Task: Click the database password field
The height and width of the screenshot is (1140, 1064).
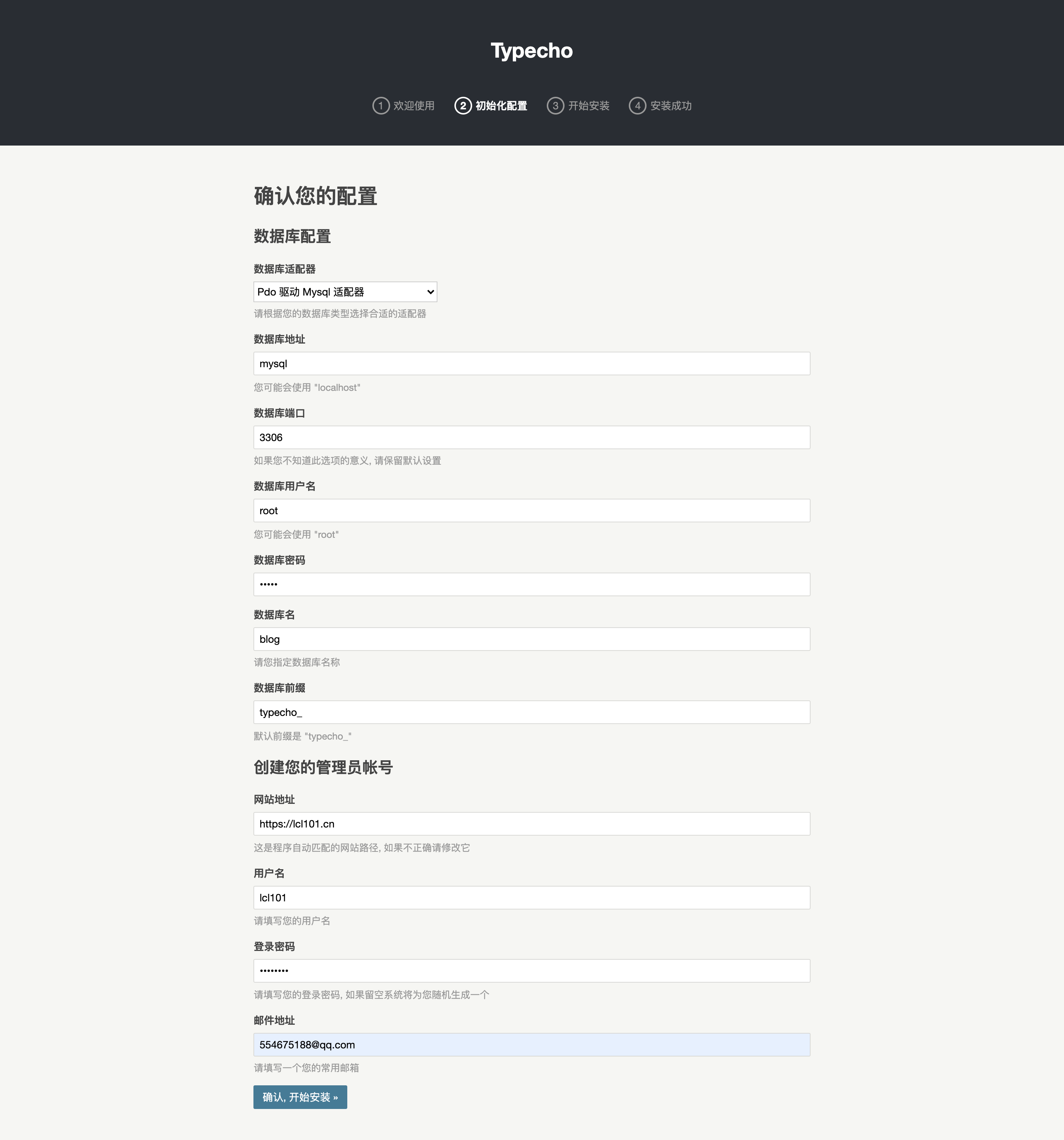Action: [x=532, y=584]
